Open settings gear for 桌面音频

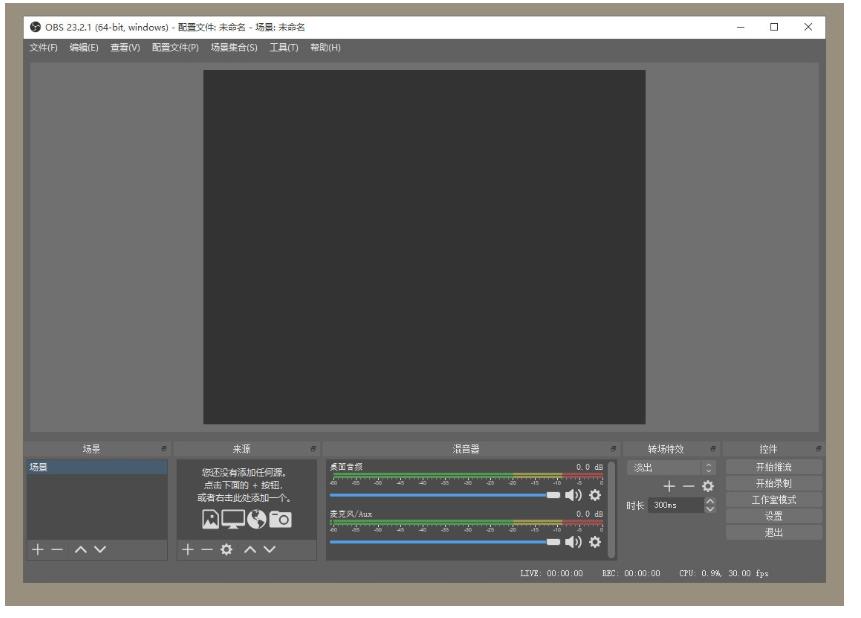click(595, 495)
